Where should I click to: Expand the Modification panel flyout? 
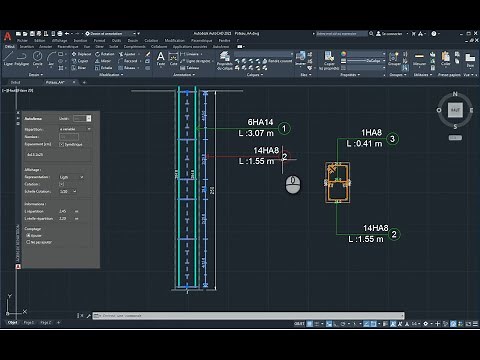pyautogui.click(x=111, y=75)
